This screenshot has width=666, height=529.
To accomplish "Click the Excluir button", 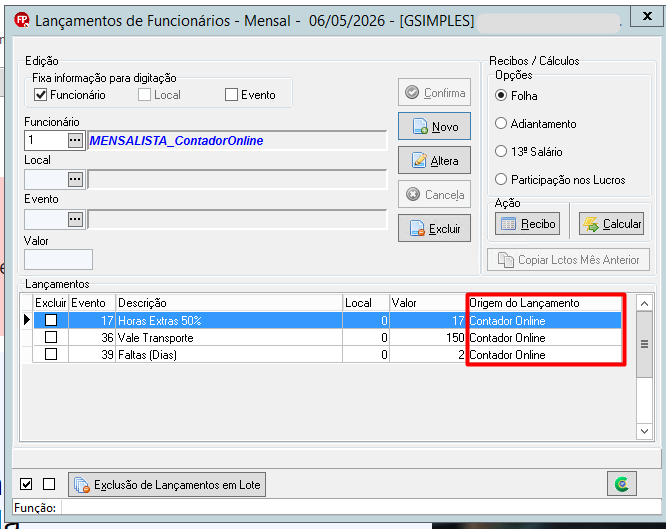I will click(x=434, y=228).
